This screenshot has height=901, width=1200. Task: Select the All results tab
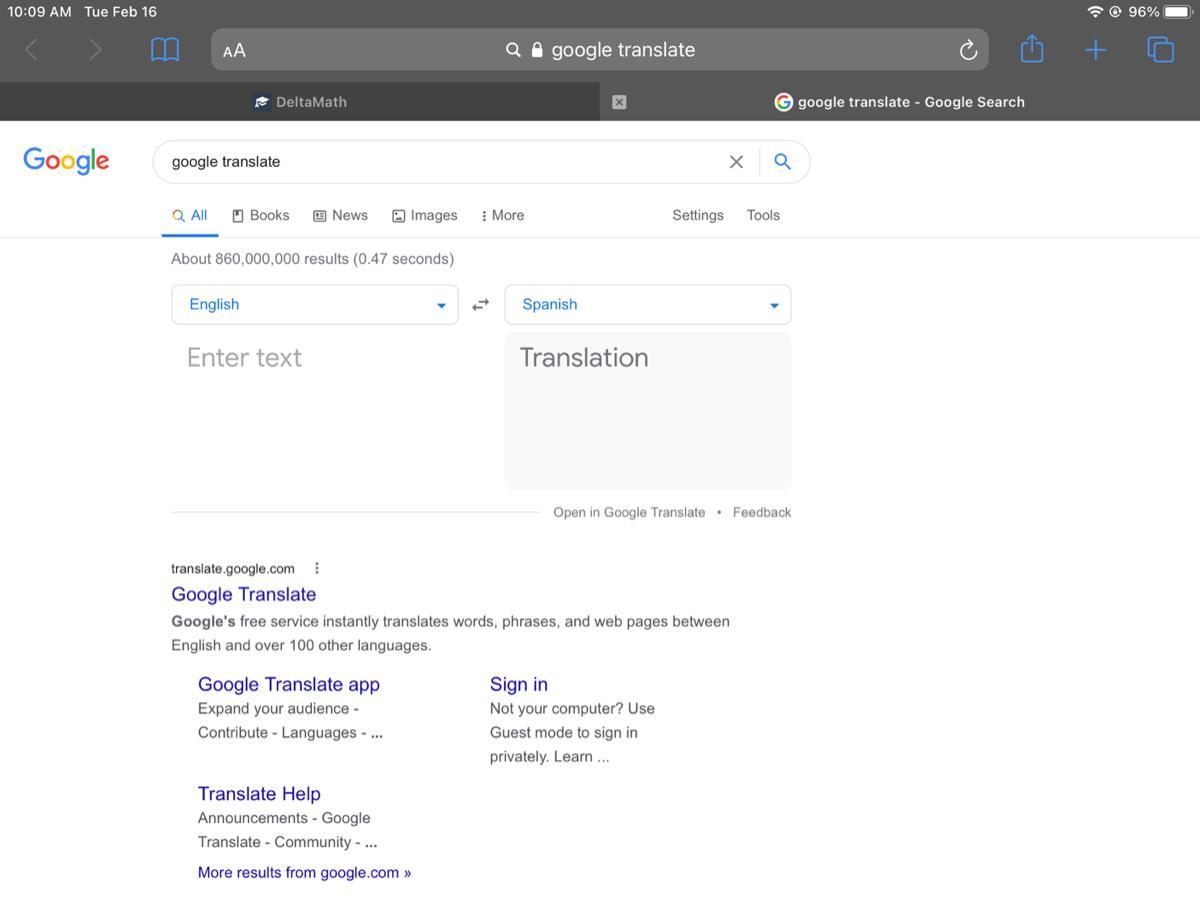point(190,215)
